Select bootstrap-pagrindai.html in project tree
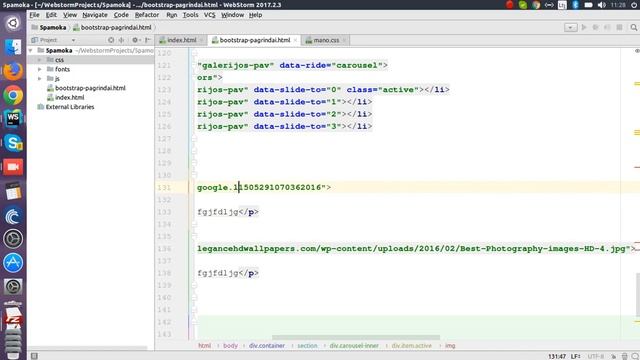 (90, 88)
